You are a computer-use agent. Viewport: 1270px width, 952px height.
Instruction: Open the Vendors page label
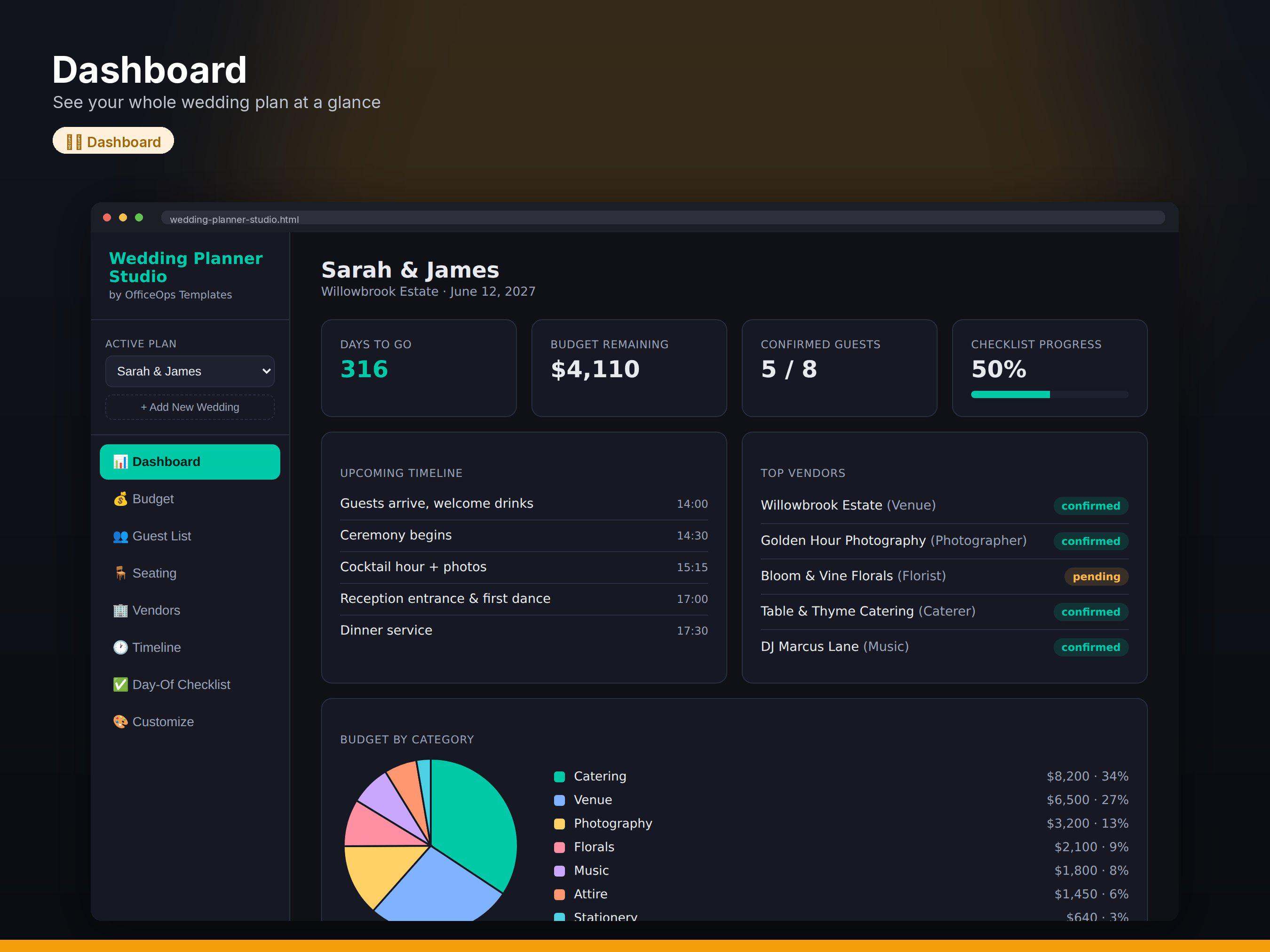156,611
